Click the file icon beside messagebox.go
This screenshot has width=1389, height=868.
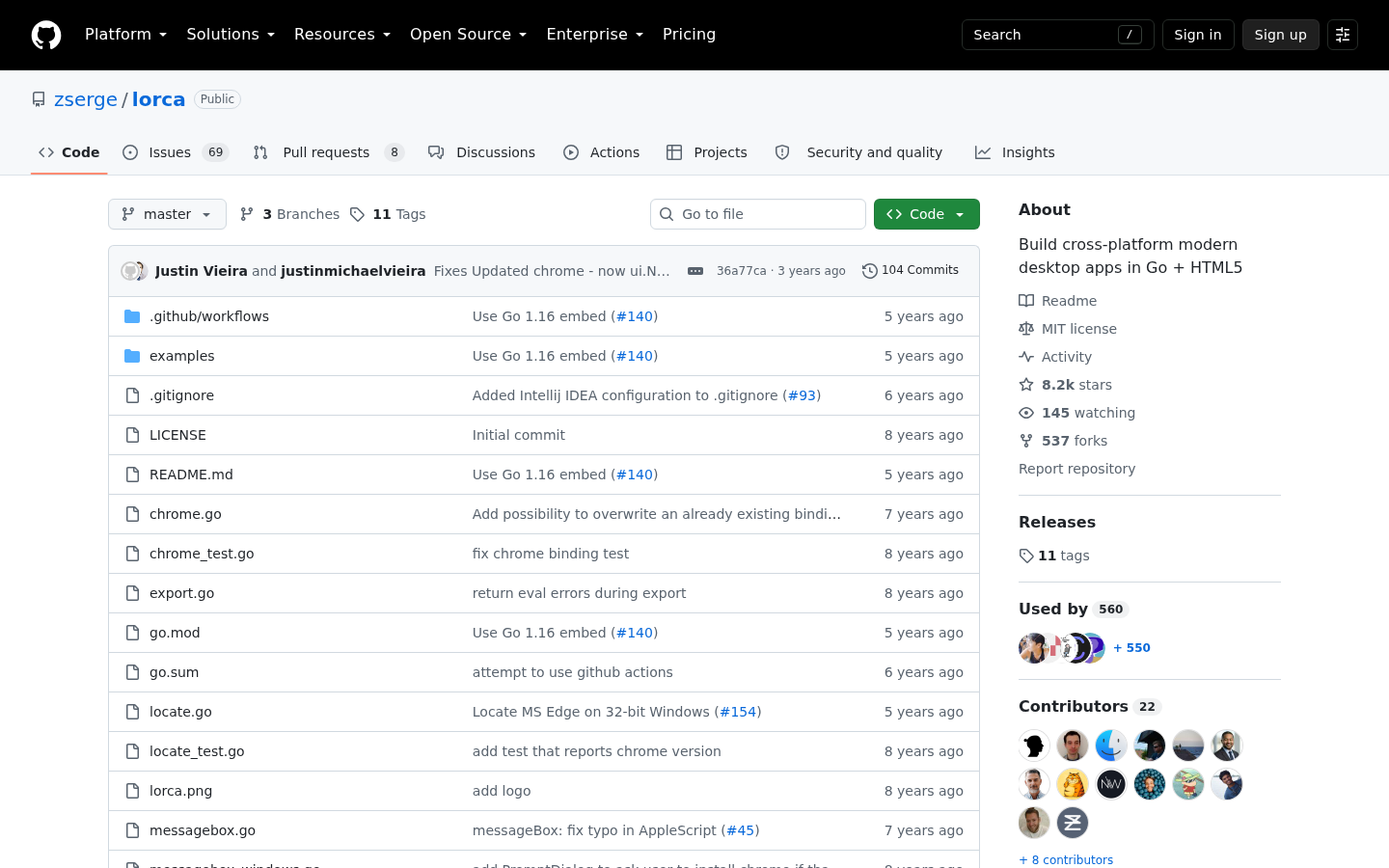132,830
